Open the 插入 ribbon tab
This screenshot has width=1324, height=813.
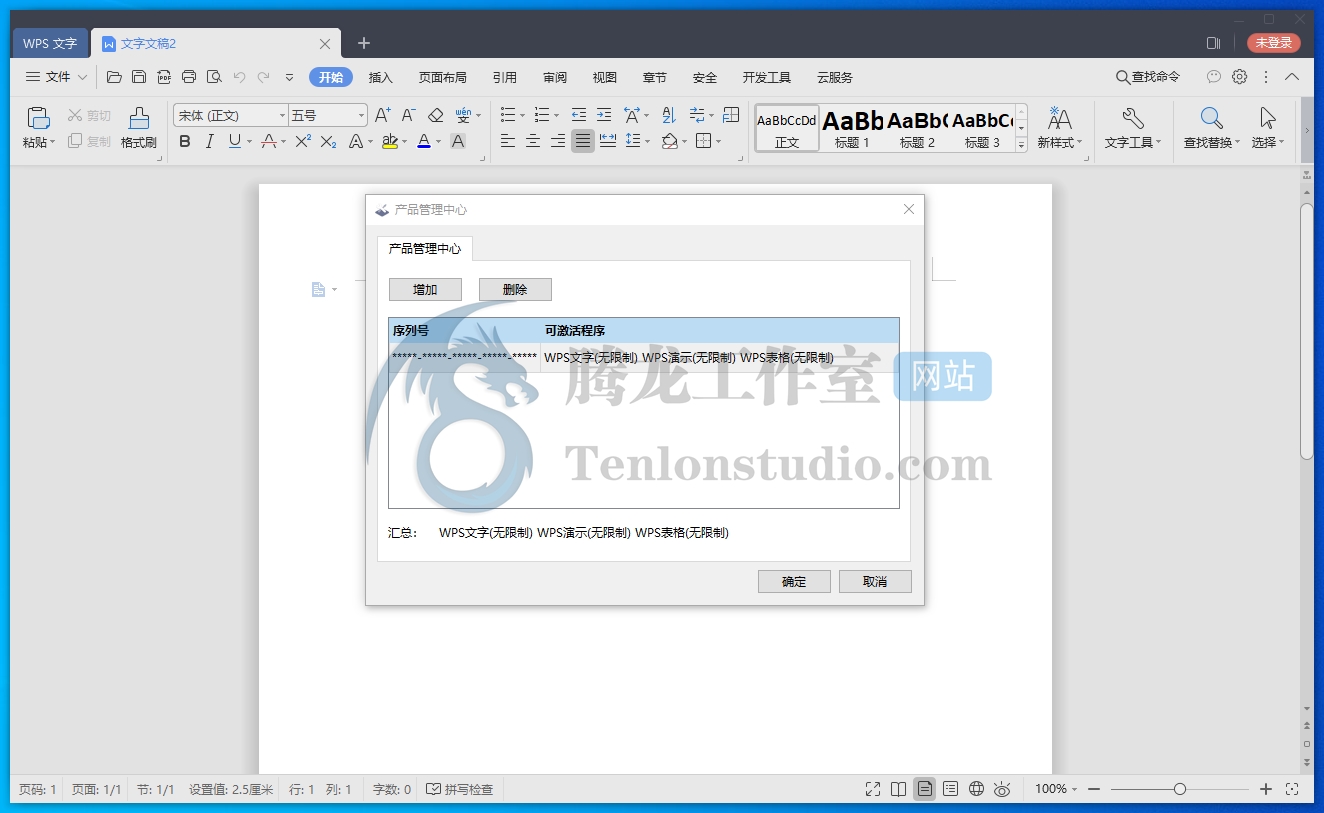[x=380, y=77]
